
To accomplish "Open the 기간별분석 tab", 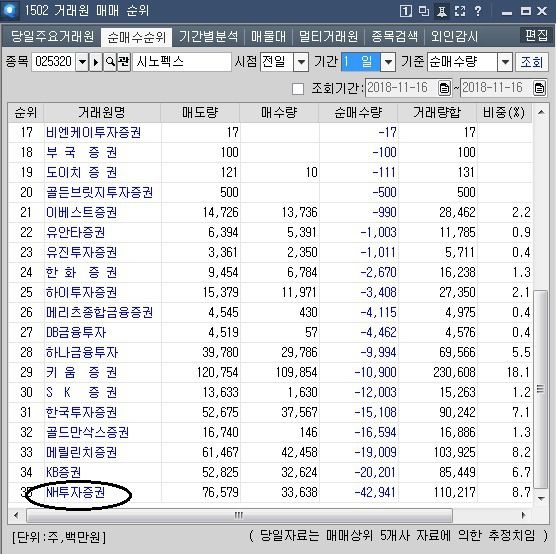I will point(208,36).
